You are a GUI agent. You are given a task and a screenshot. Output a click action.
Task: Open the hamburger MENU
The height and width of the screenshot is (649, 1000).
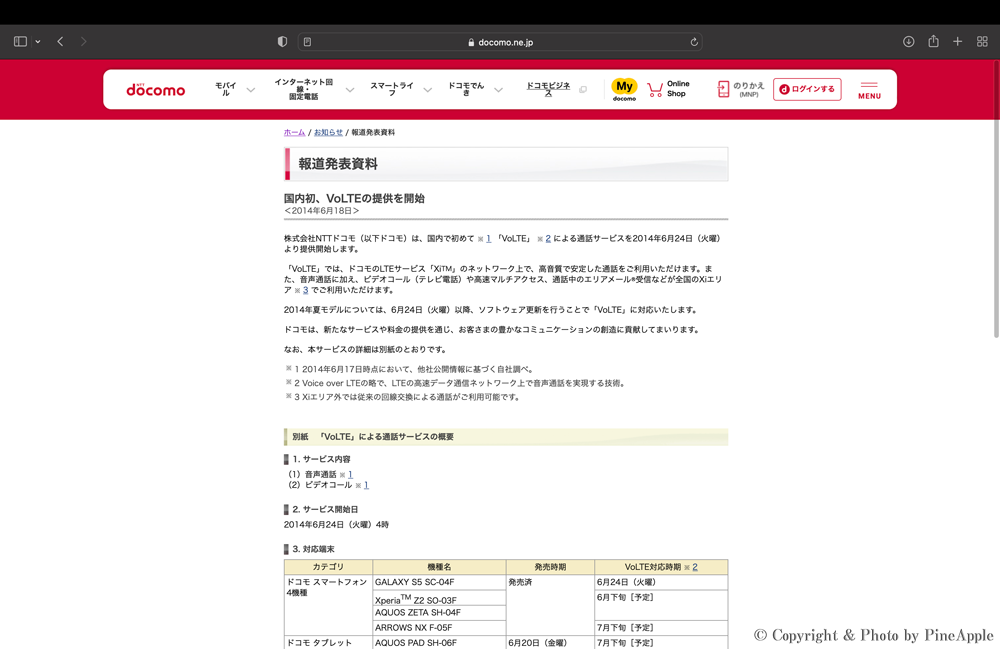(x=869, y=90)
